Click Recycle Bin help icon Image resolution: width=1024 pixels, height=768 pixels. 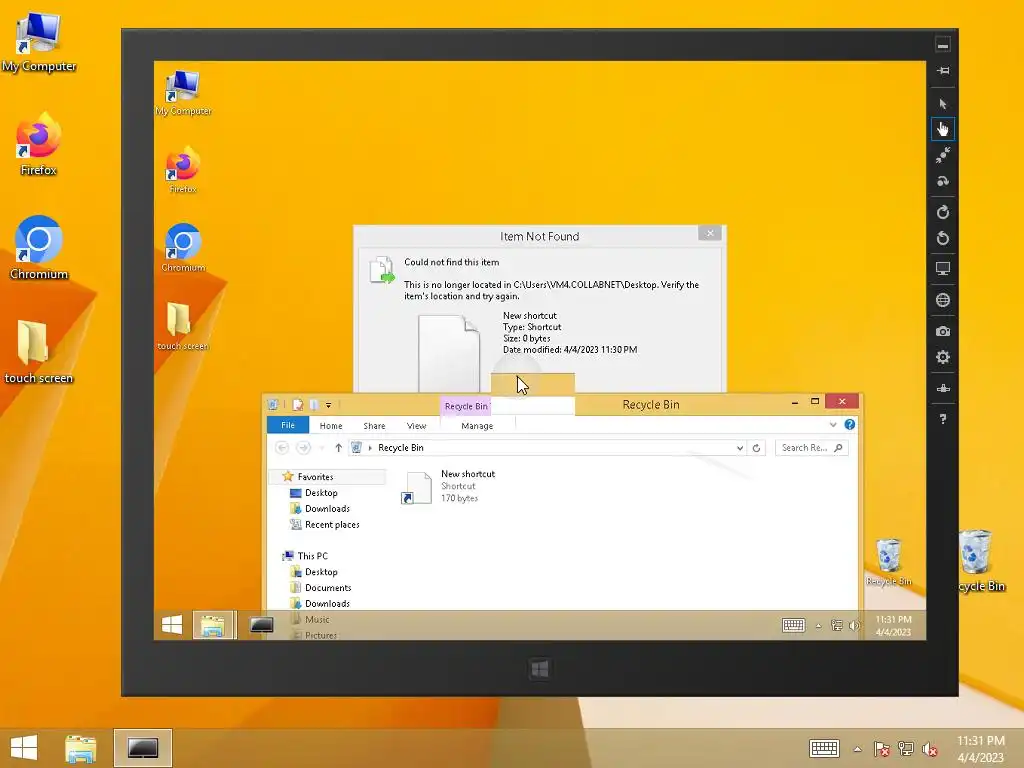coord(850,424)
